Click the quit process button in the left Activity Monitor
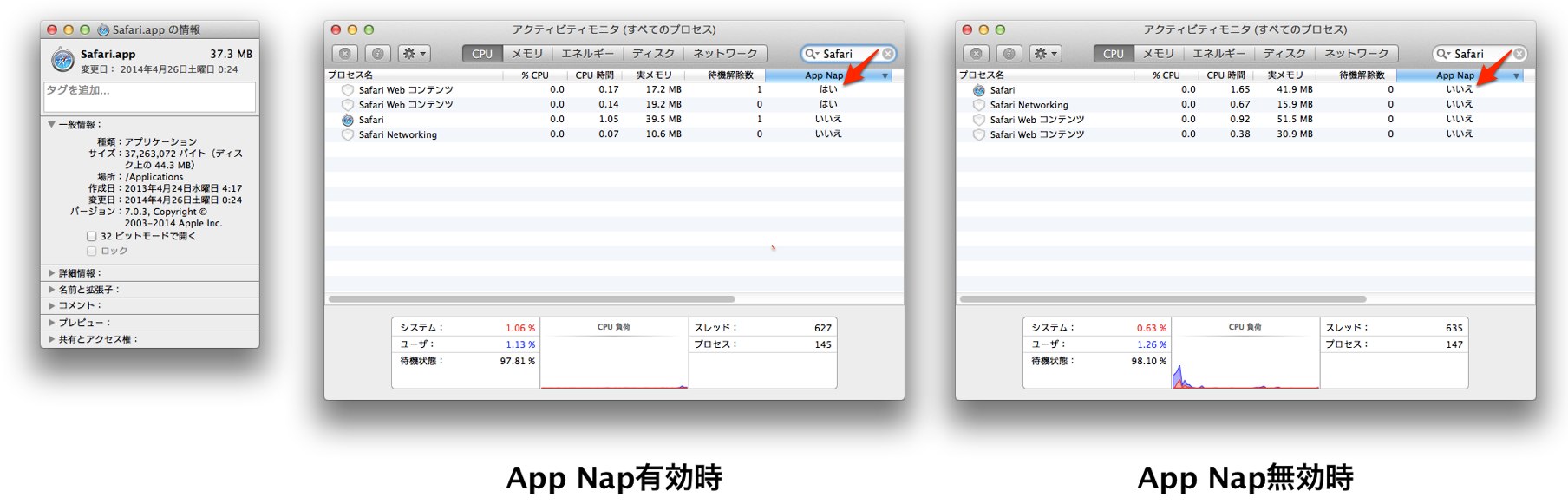1568x504 pixels. coord(345,54)
